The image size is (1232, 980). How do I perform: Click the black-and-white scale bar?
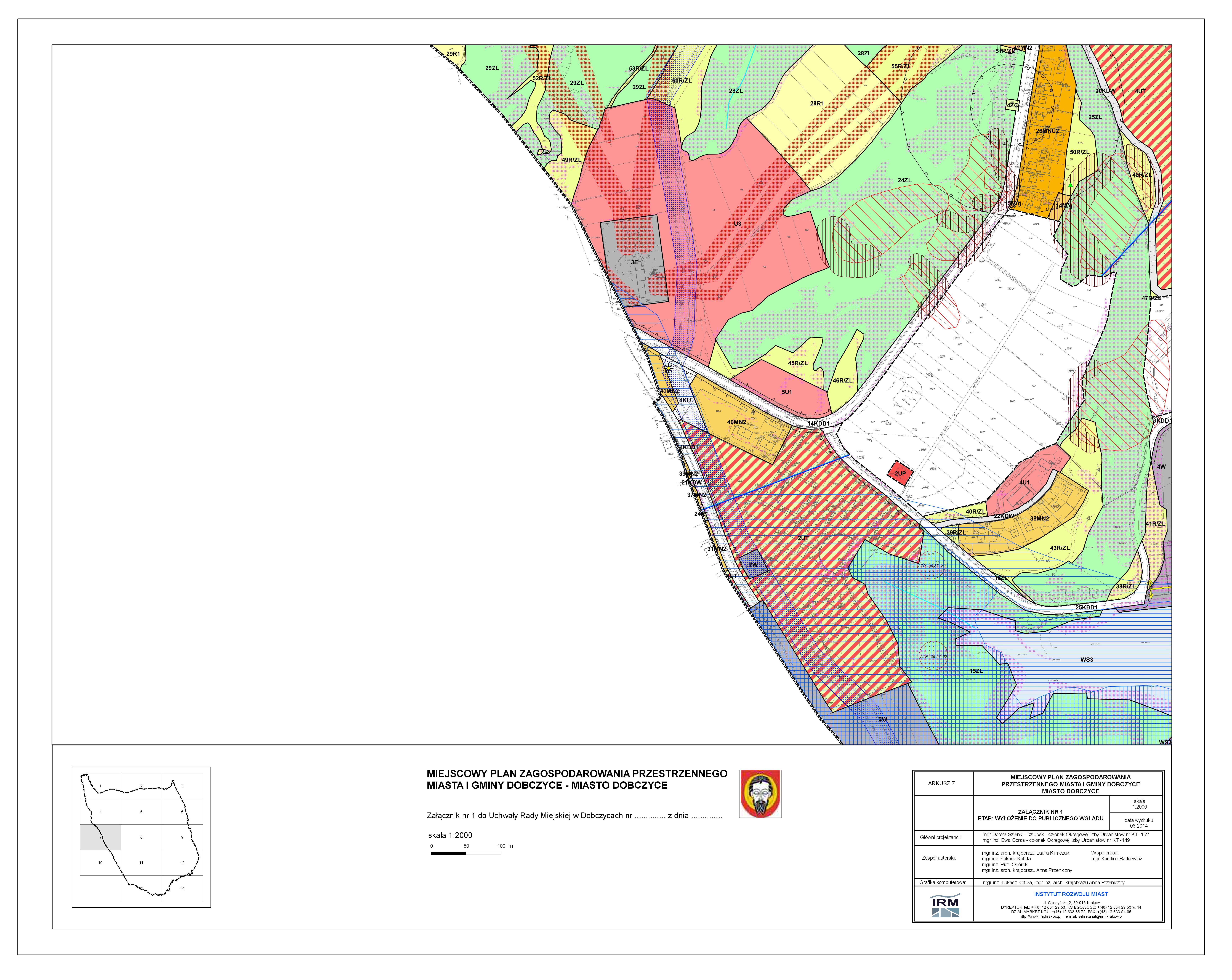pyautogui.click(x=466, y=853)
